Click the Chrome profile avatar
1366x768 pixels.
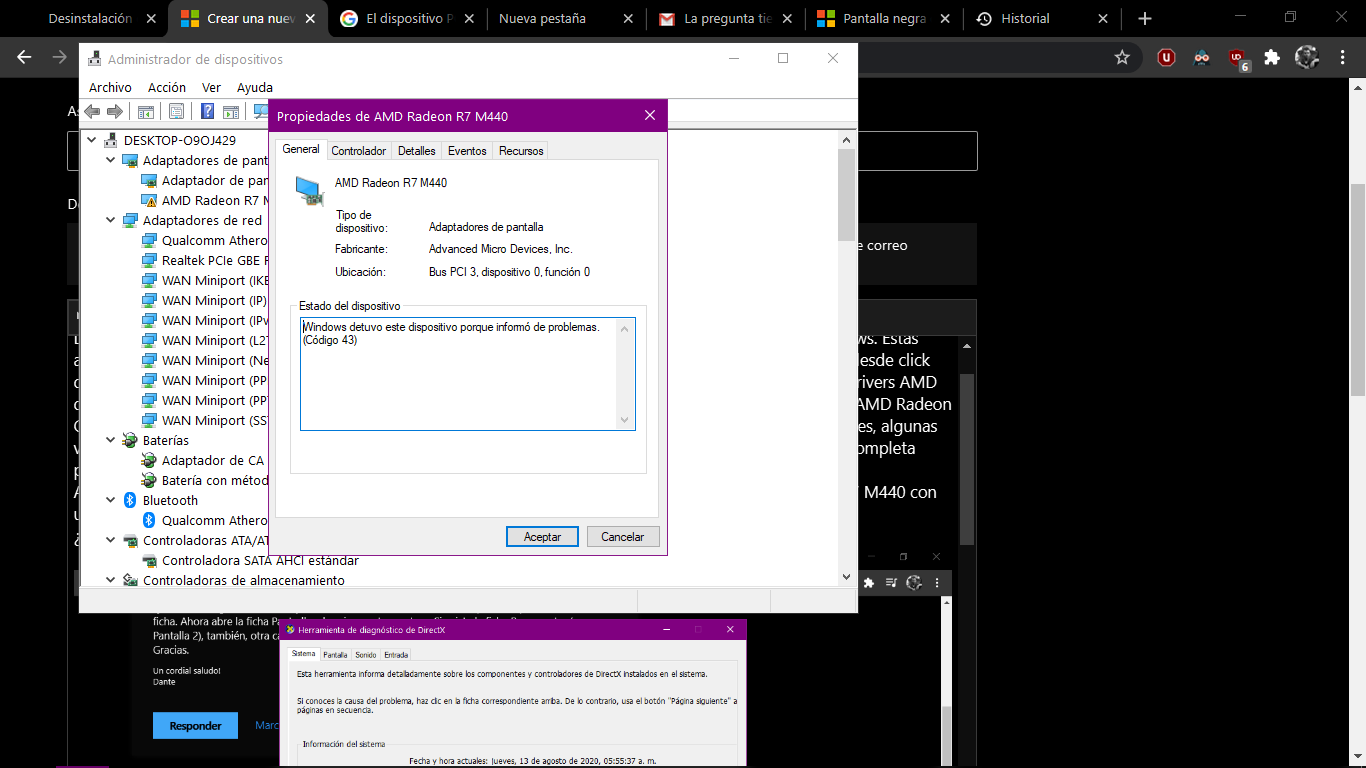[1307, 58]
